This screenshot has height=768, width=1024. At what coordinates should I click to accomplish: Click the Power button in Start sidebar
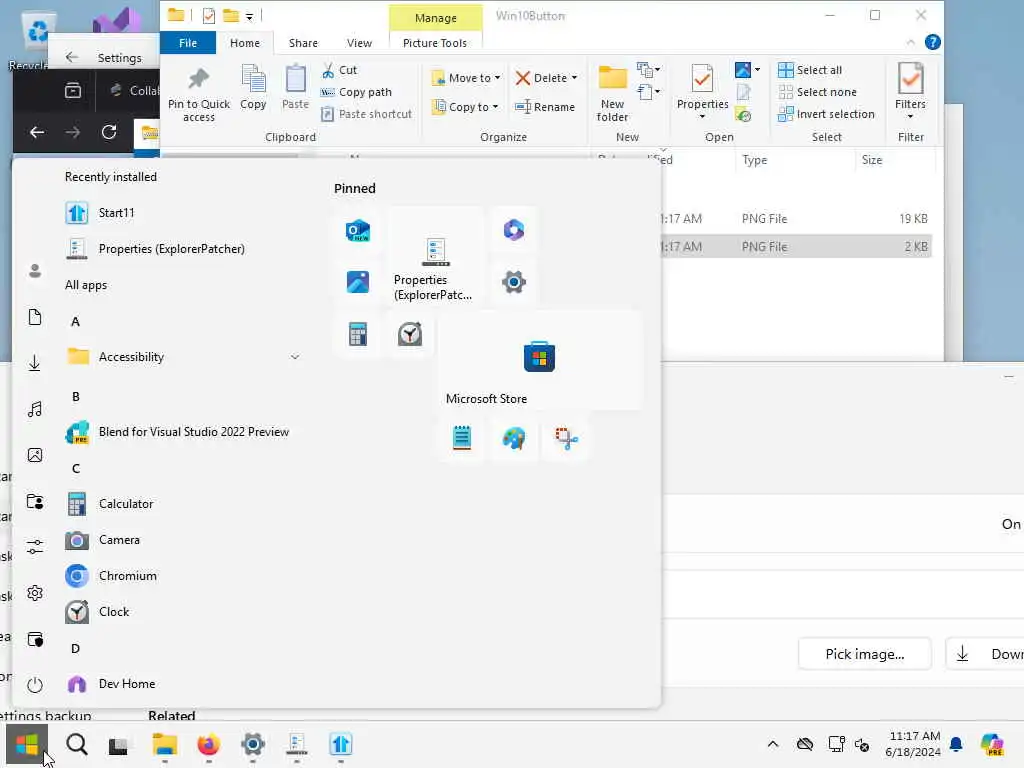35,685
